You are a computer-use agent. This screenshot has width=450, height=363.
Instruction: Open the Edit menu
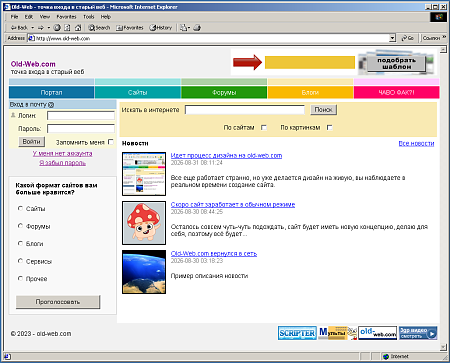click(29, 17)
